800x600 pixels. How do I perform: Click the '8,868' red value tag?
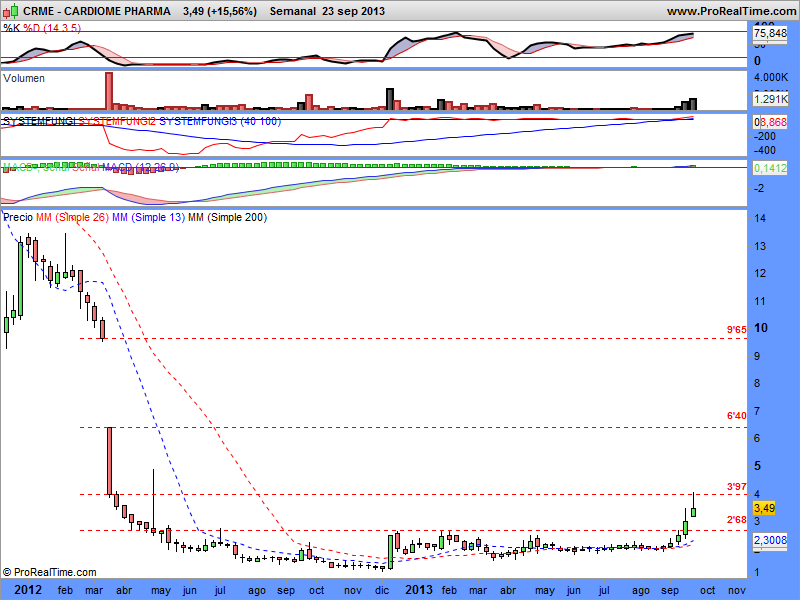773,122
